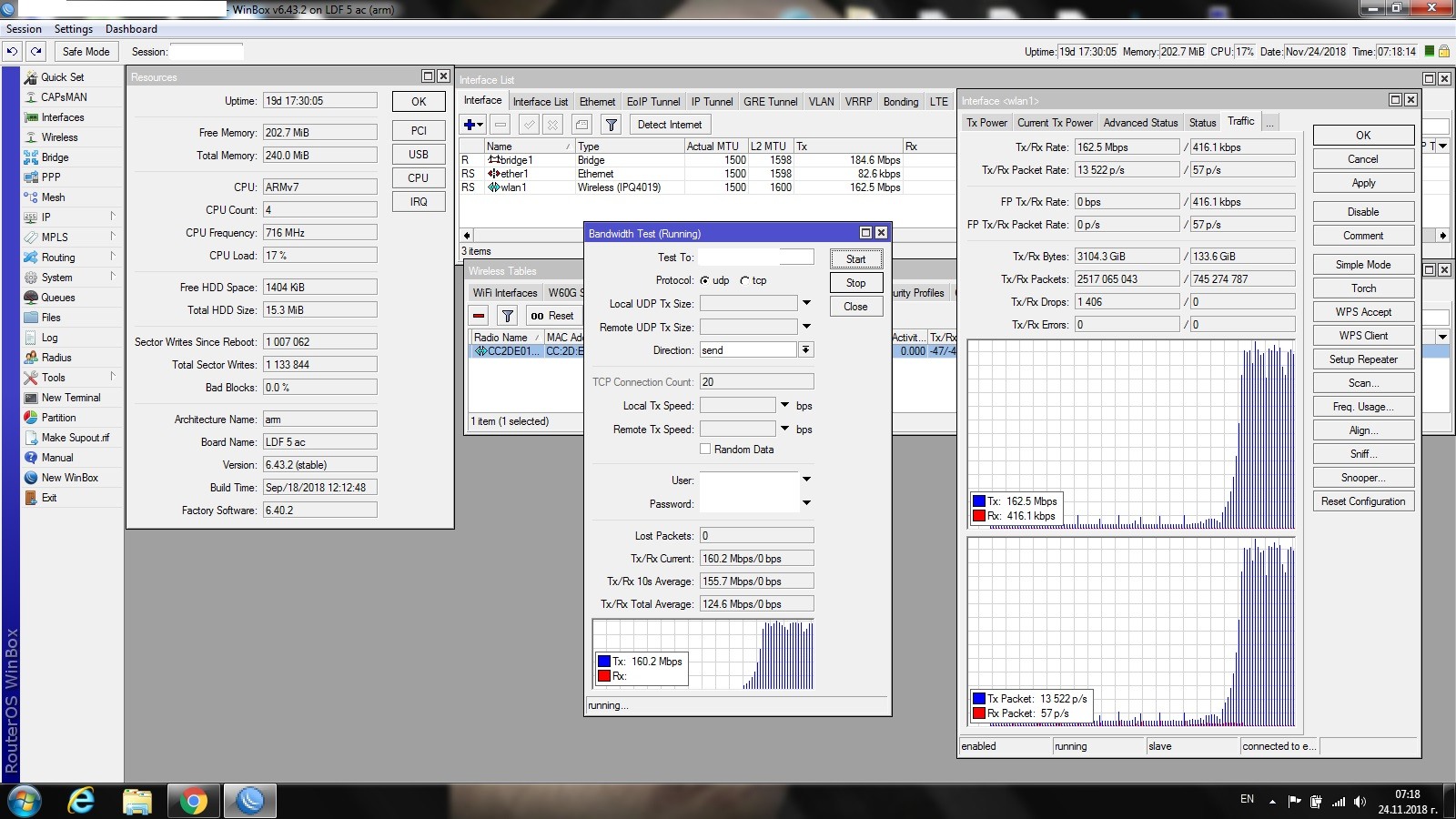The height and width of the screenshot is (819, 1456).
Task: Enable the Random Data checkbox
Action: pos(705,450)
